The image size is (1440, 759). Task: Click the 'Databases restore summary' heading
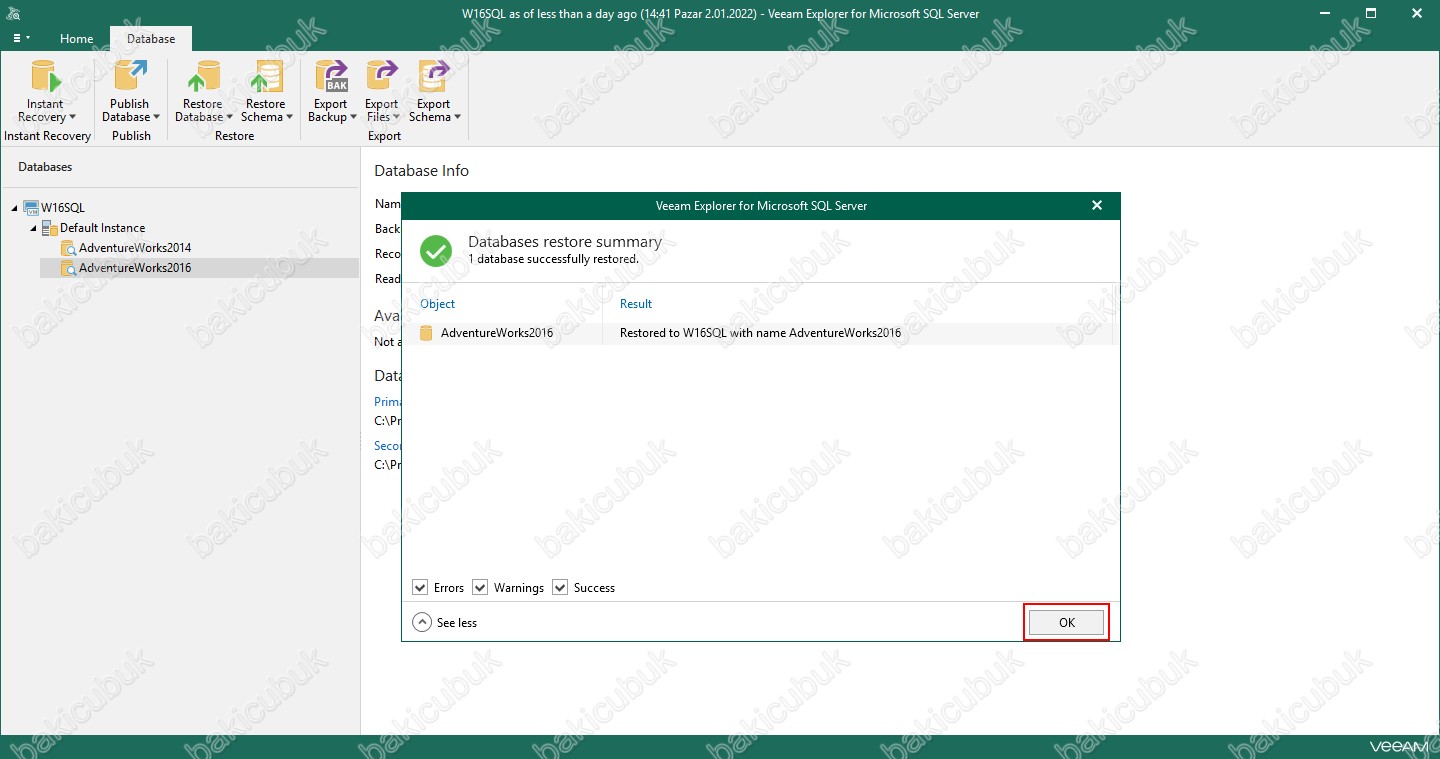tap(565, 242)
